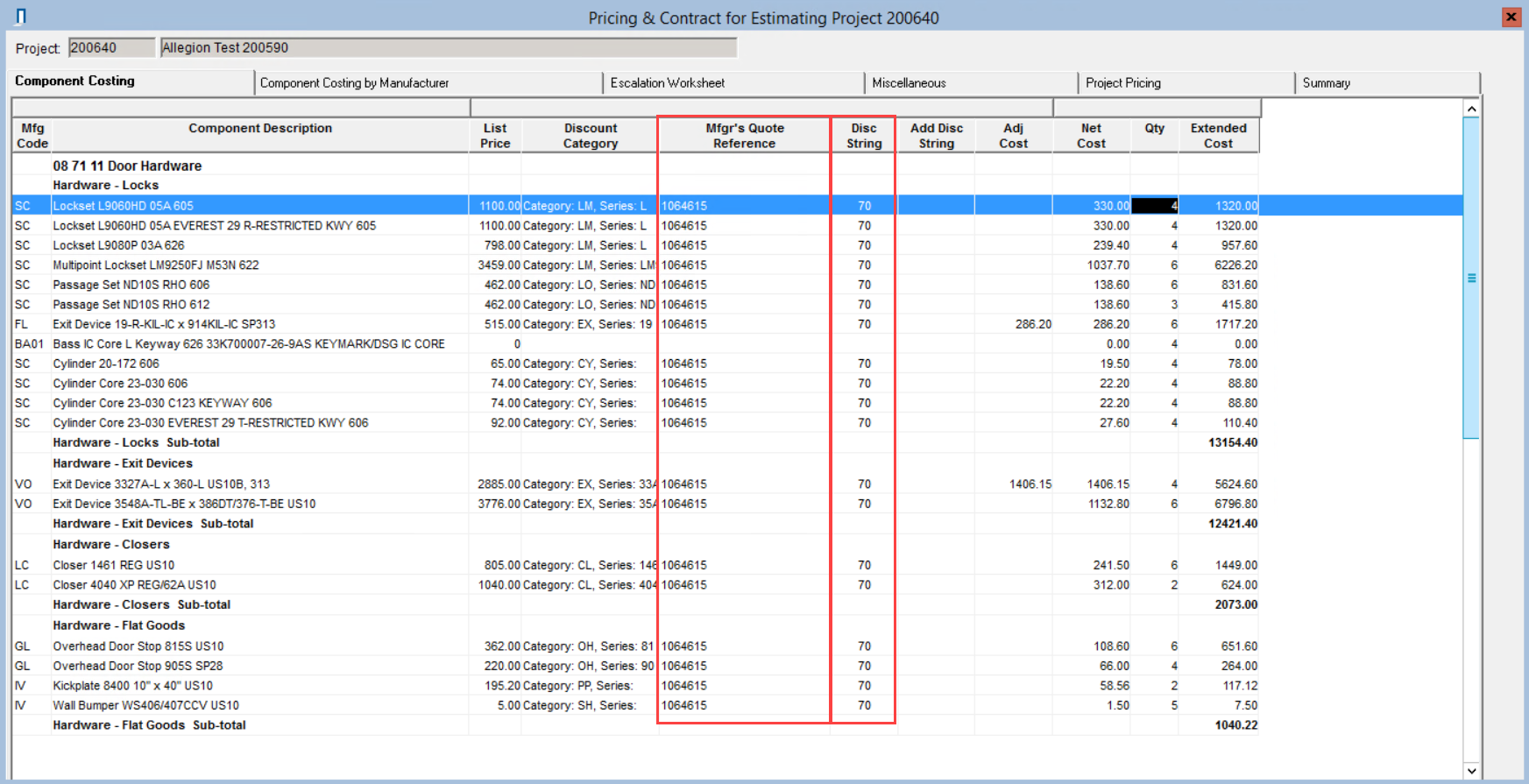Click the Discount Category column header

(590, 136)
